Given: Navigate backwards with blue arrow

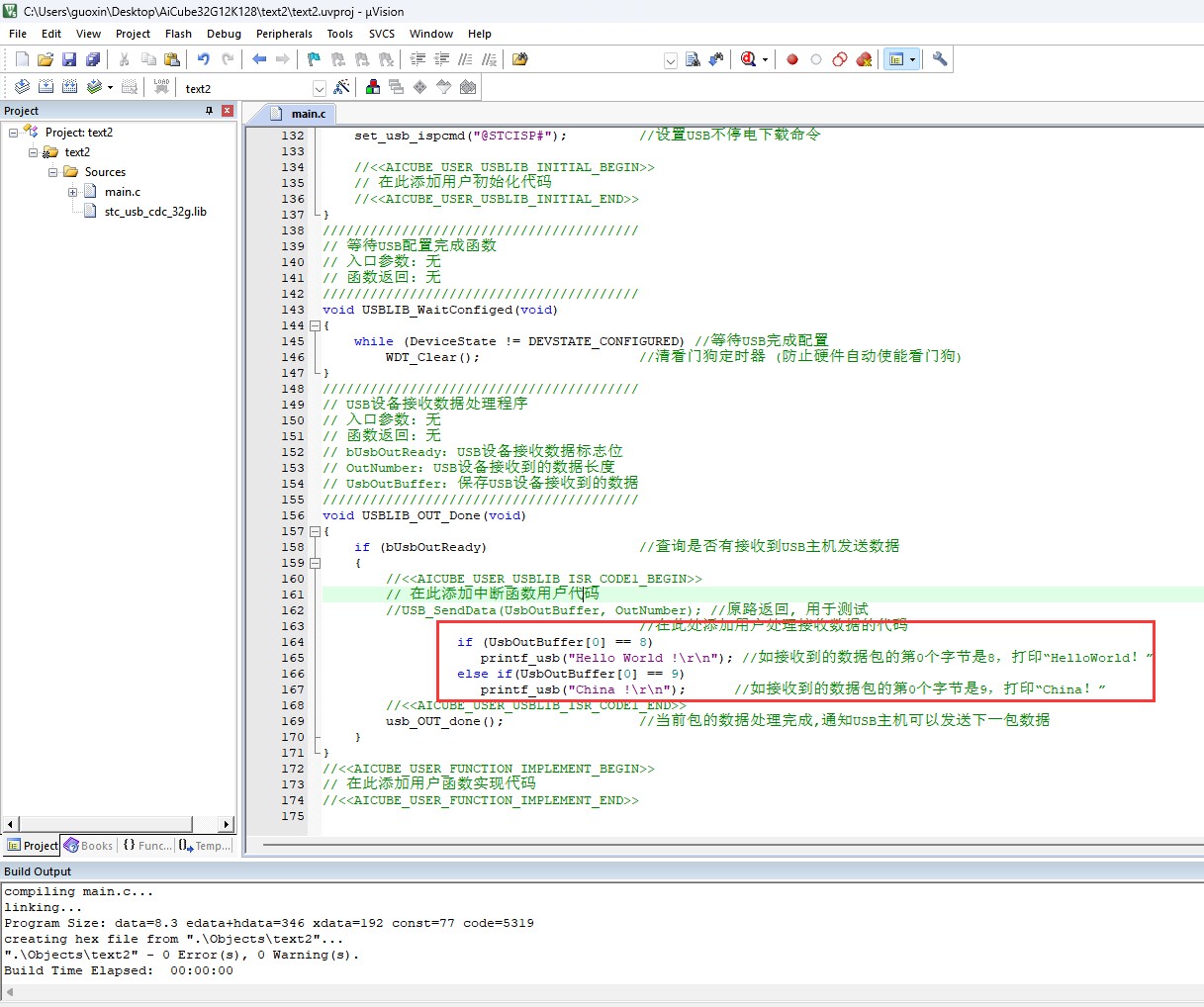Looking at the screenshot, I should coord(259,59).
